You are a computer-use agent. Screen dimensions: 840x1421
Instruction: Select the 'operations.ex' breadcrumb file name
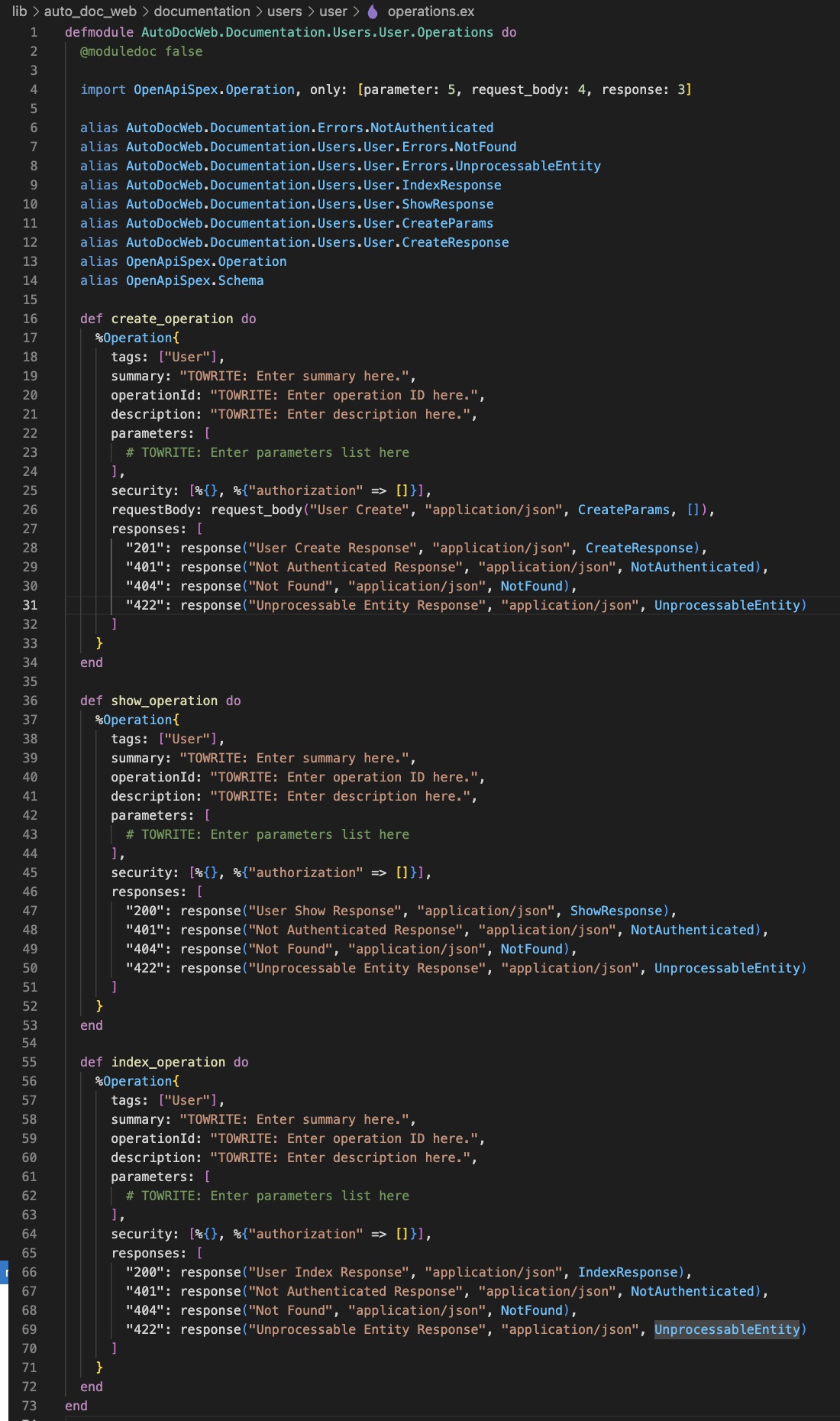[x=431, y=11]
